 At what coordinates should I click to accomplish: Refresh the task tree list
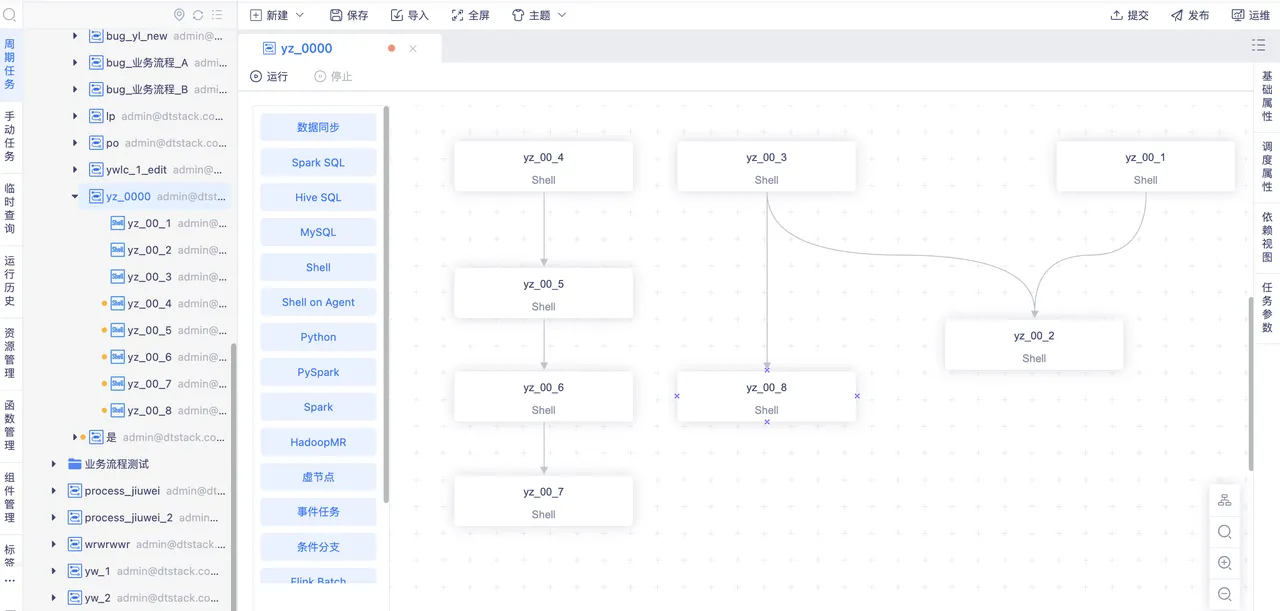(x=198, y=15)
